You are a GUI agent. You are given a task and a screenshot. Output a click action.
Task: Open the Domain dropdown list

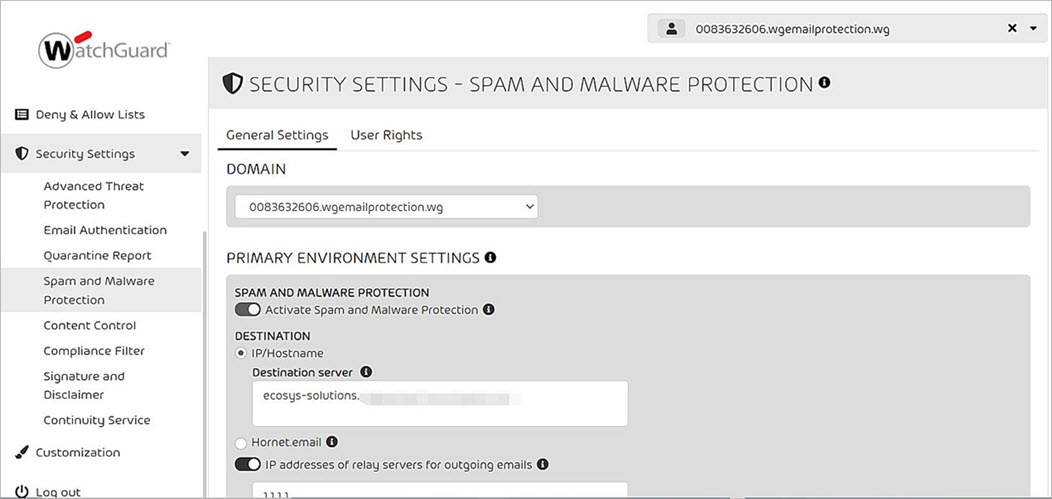[x=386, y=207]
